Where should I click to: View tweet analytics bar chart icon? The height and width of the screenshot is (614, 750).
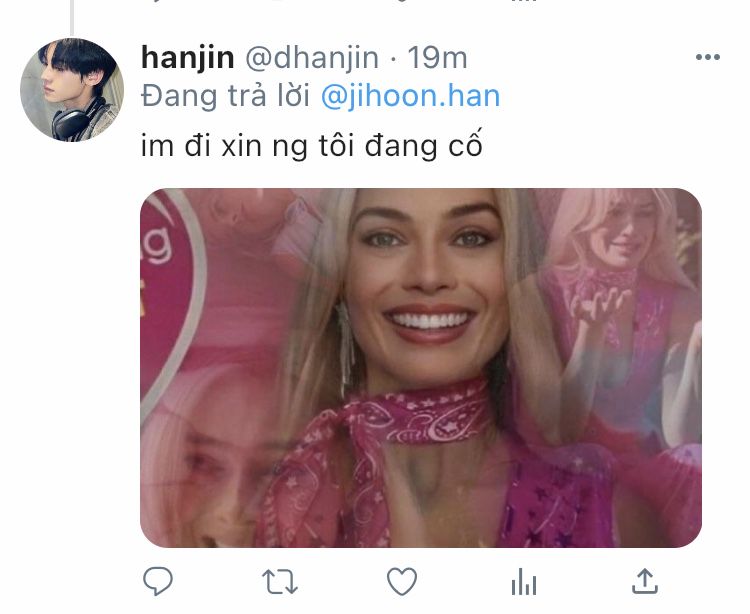coord(524,582)
